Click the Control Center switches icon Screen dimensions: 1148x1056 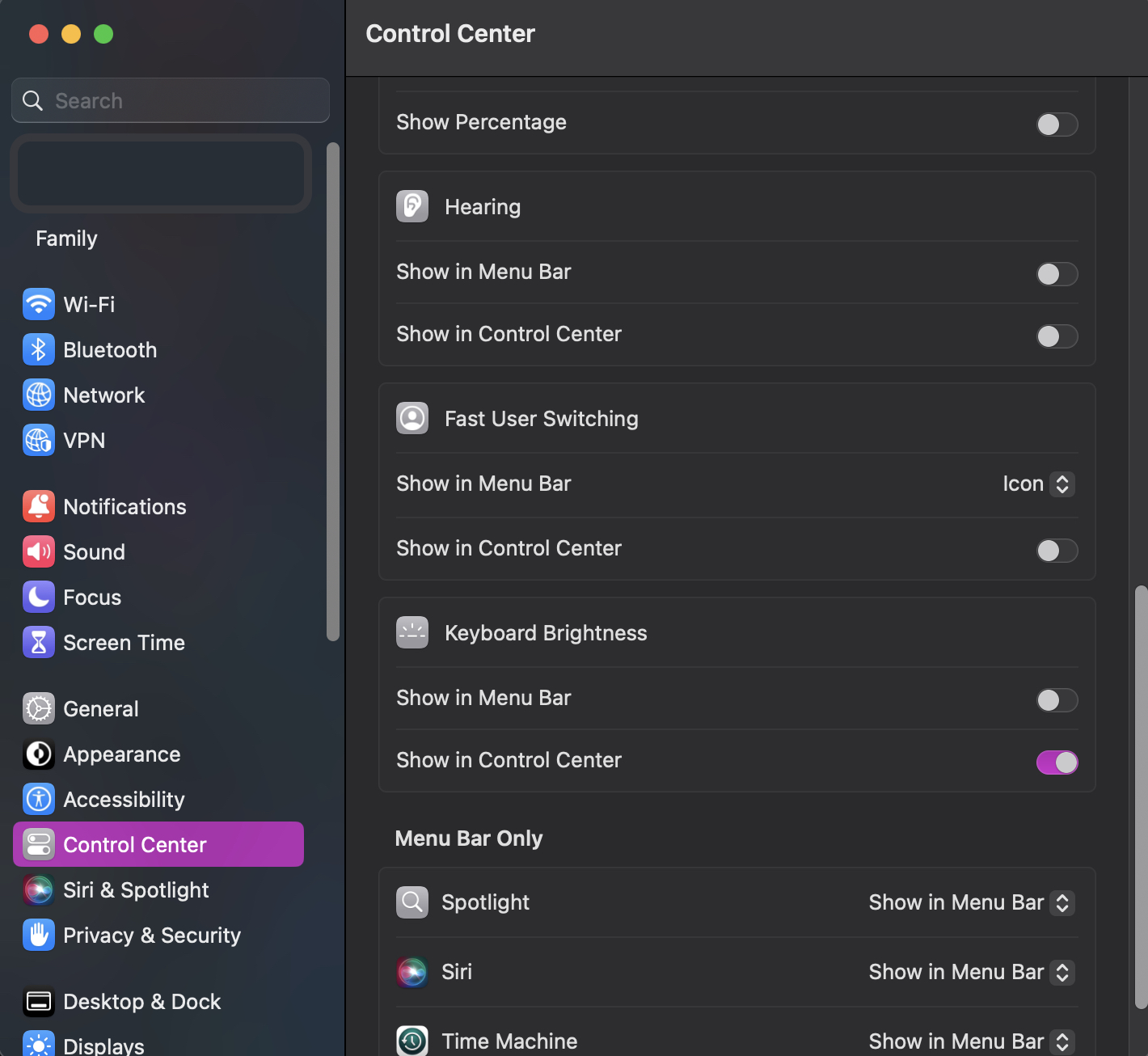click(39, 845)
